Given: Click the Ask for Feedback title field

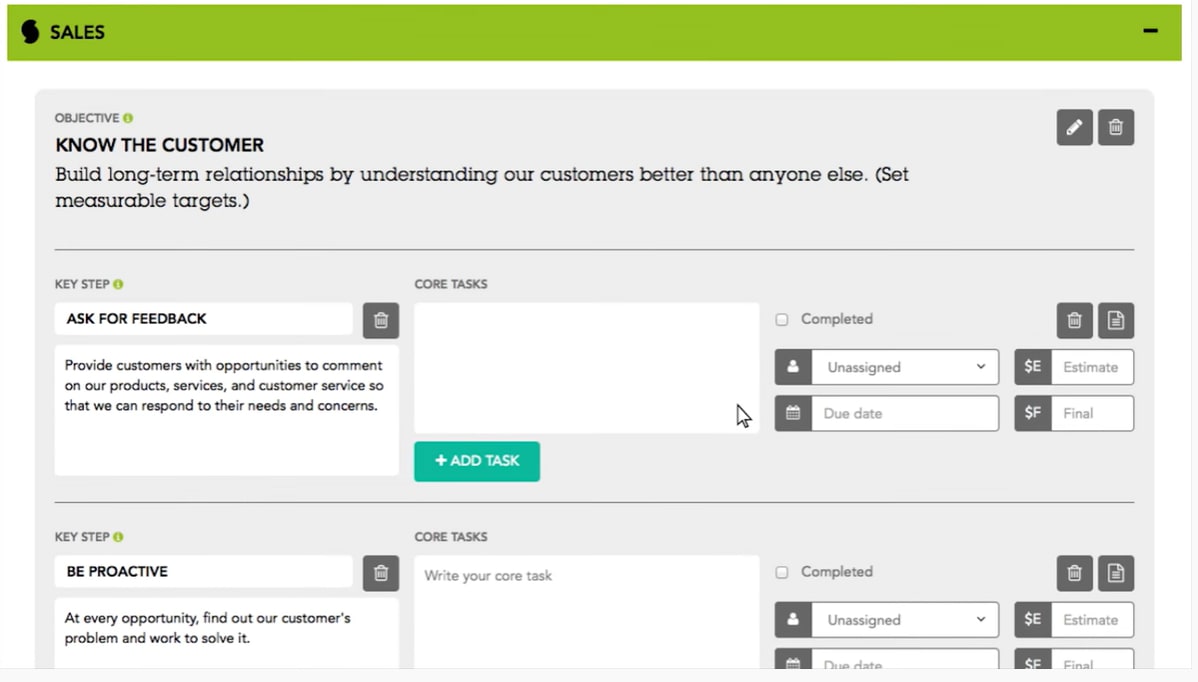Looking at the screenshot, I should [x=203, y=319].
